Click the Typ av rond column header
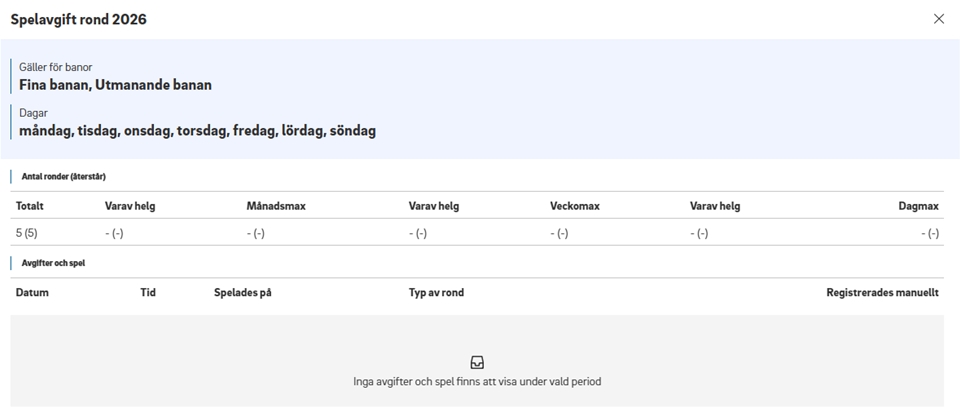Viewport: 960px width, 407px height. (x=436, y=293)
